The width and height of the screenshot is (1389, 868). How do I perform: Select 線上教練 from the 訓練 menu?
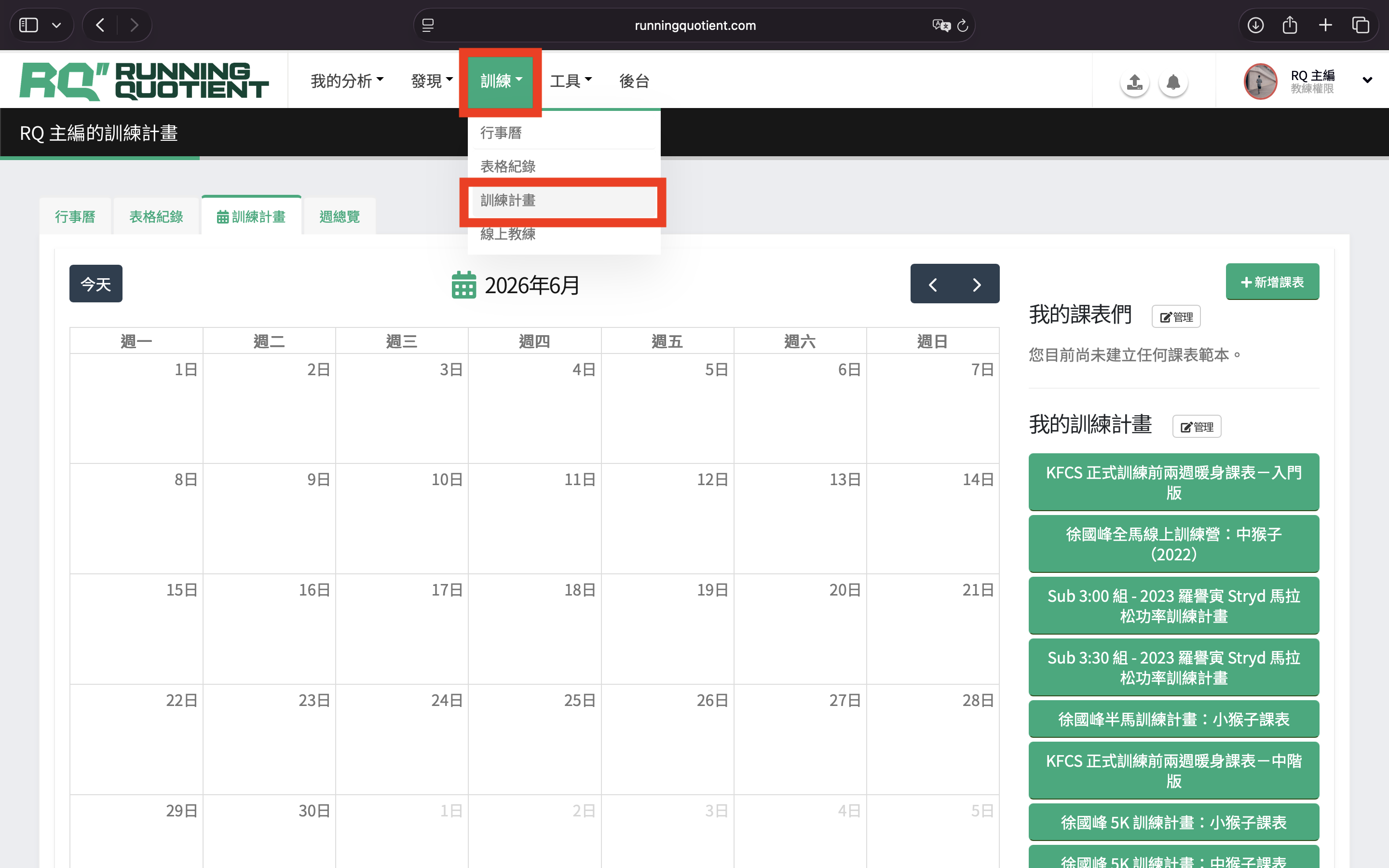pyautogui.click(x=508, y=234)
